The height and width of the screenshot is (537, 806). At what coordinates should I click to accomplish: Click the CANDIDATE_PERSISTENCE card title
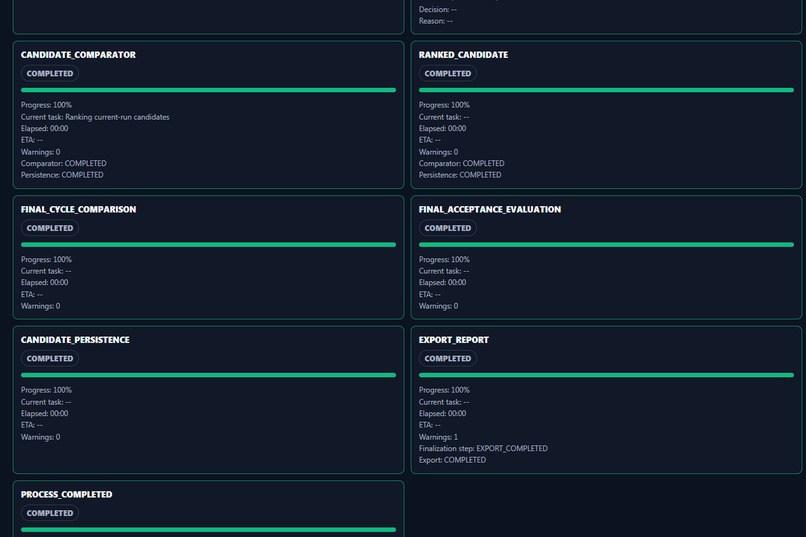tap(75, 340)
